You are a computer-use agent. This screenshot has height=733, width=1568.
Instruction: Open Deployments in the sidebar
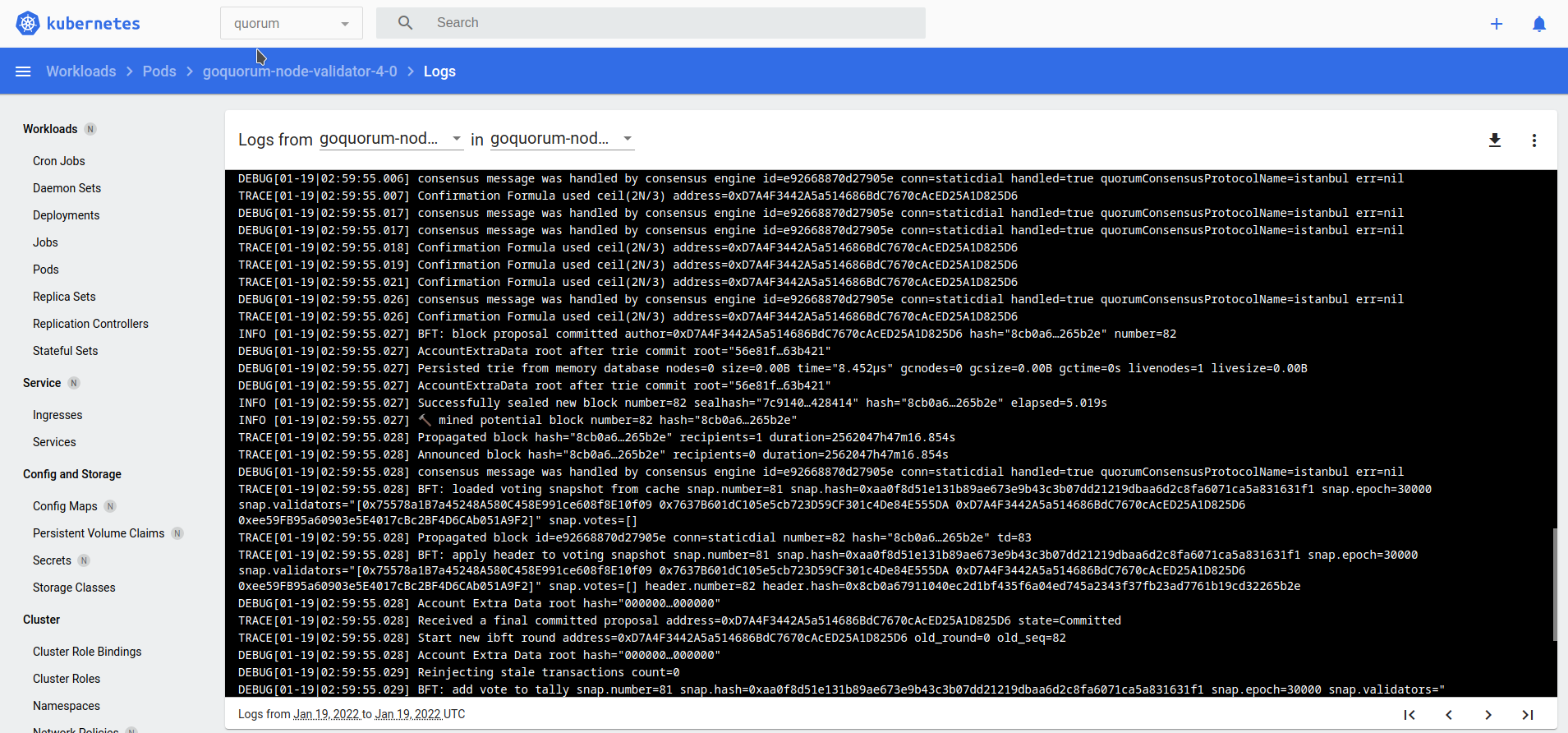click(66, 215)
